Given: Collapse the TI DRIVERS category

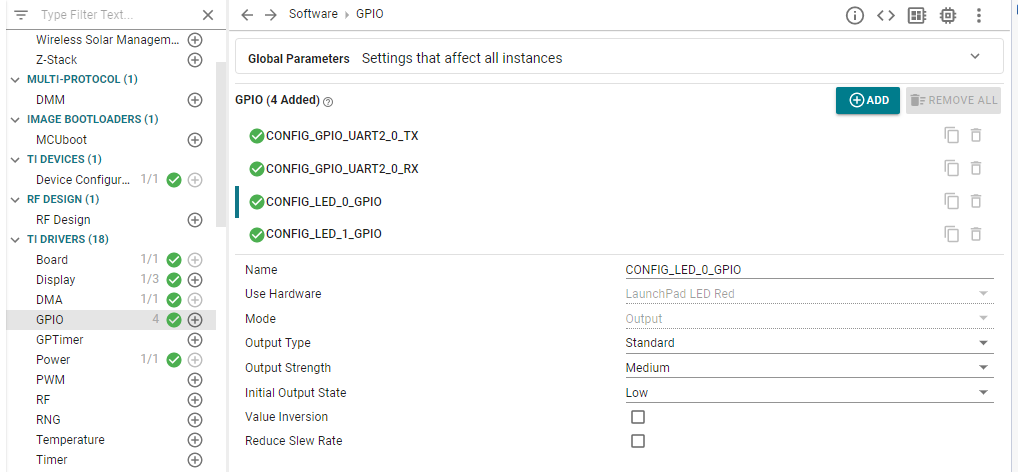Looking at the screenshot, I should (15, 240).
